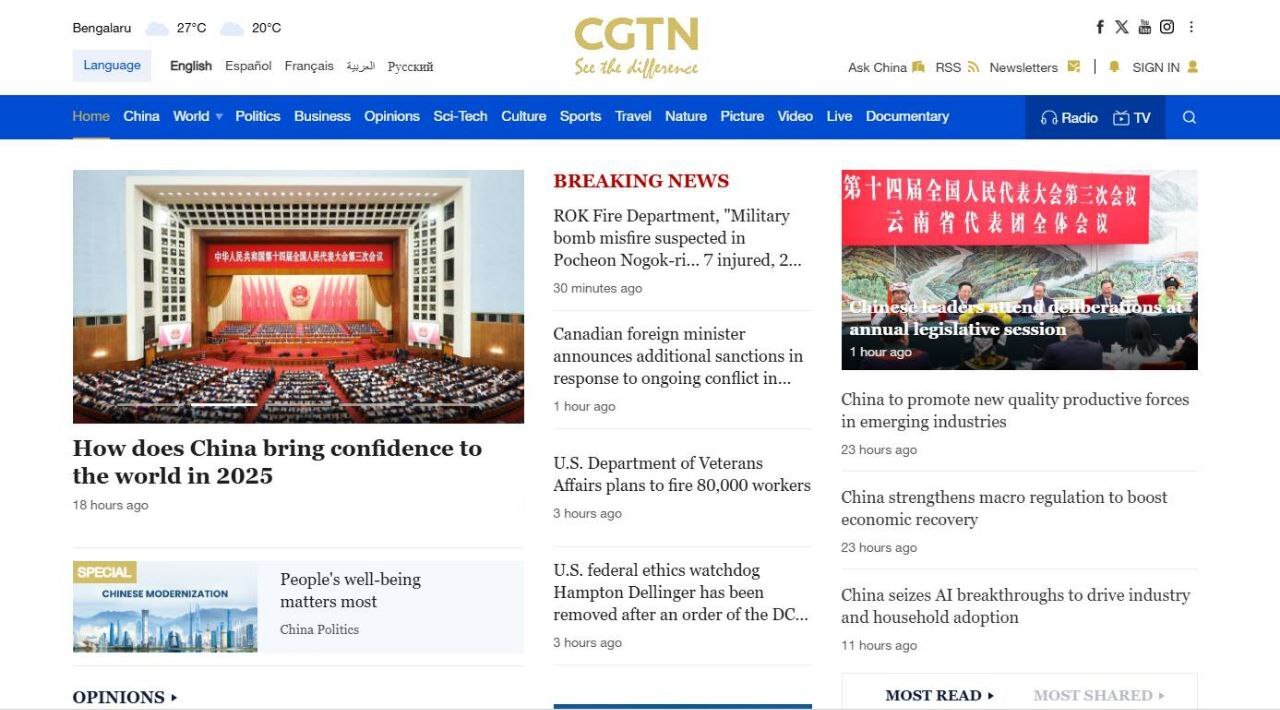
Task: Click the three-dot more social options icon
Action: coord(1191,27)
